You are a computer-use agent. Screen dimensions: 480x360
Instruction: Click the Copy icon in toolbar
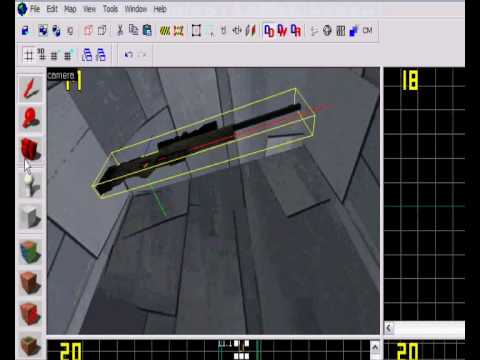coord(134,31)
